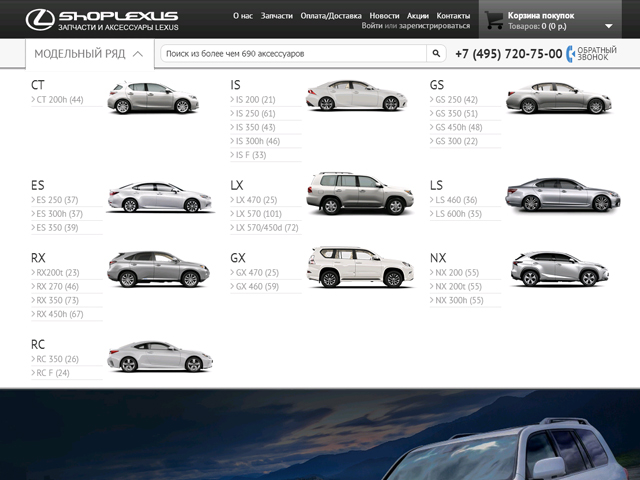The image size is (640, 480).
Task: Select GX 470 (25)
Action: click(x=257, y=273)
